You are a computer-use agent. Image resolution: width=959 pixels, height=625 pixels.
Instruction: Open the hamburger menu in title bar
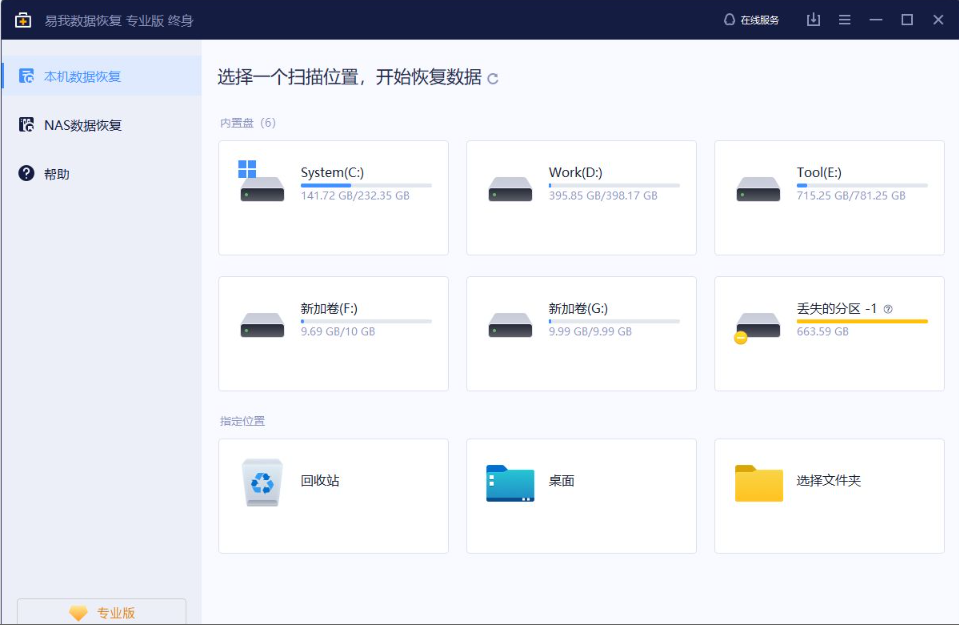(845, 20)
